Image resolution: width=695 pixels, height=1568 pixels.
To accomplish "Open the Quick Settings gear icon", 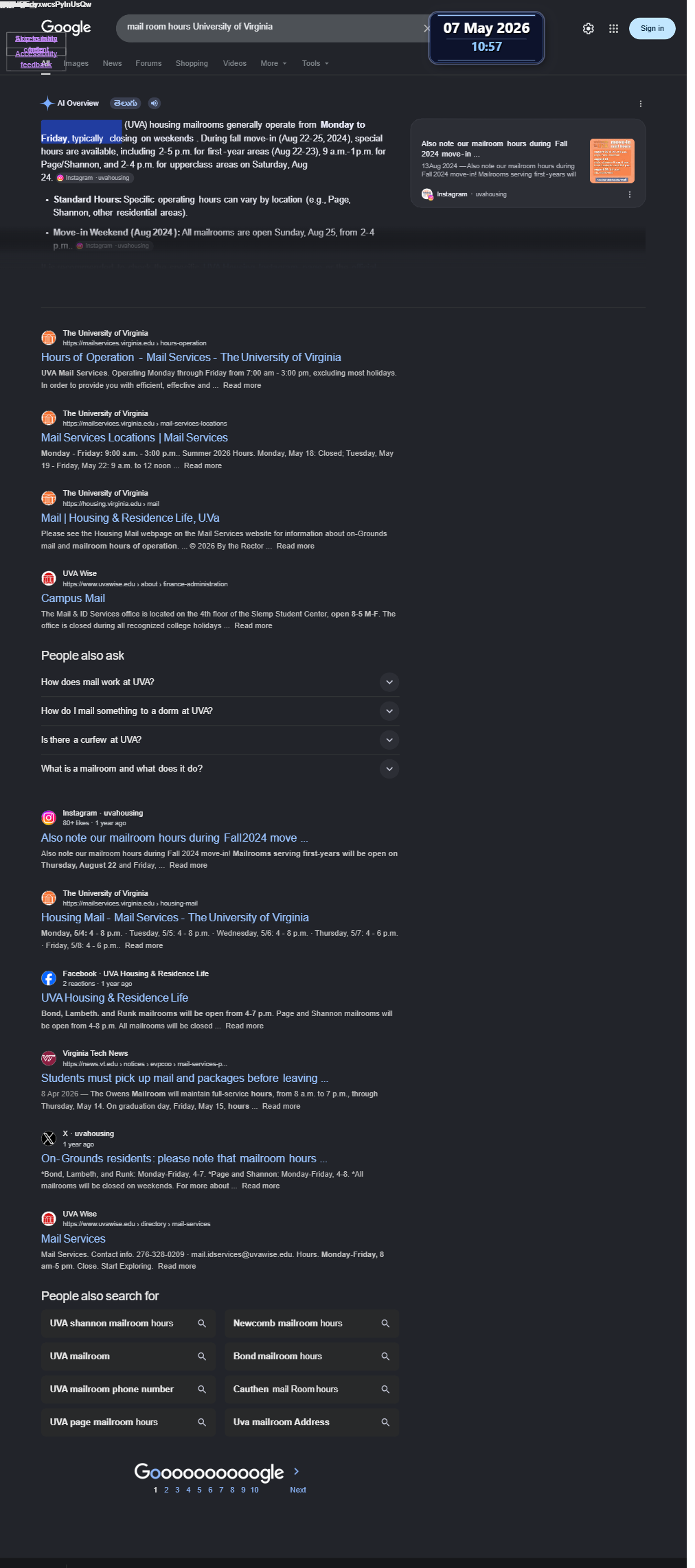I will (589, 29).
